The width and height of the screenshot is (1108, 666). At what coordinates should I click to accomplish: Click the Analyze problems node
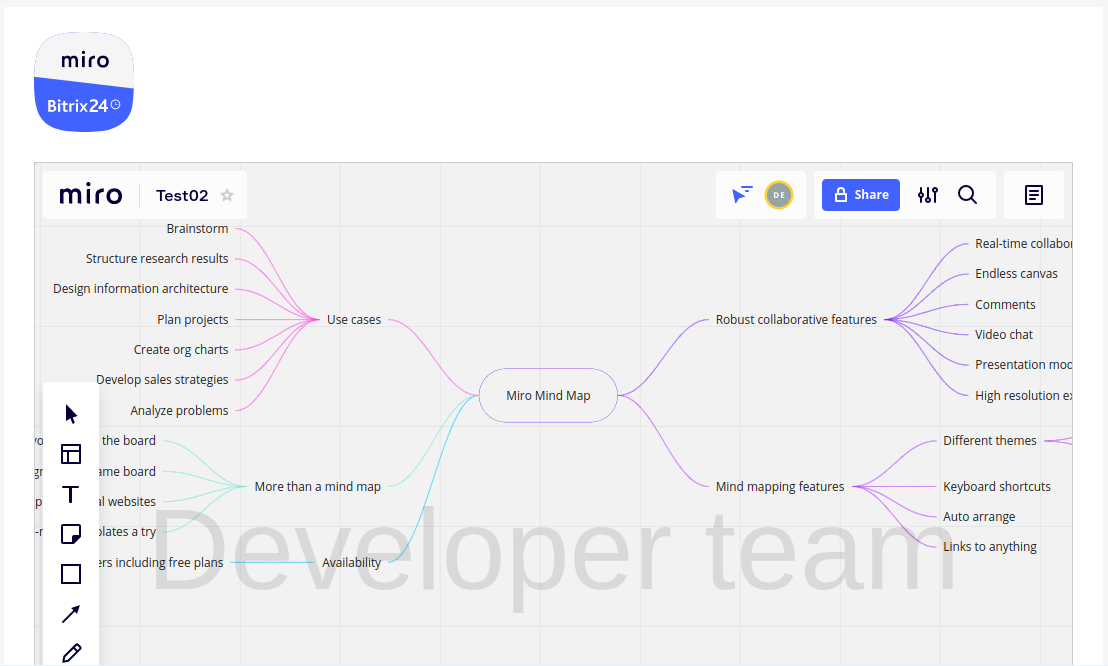(179, 410)
